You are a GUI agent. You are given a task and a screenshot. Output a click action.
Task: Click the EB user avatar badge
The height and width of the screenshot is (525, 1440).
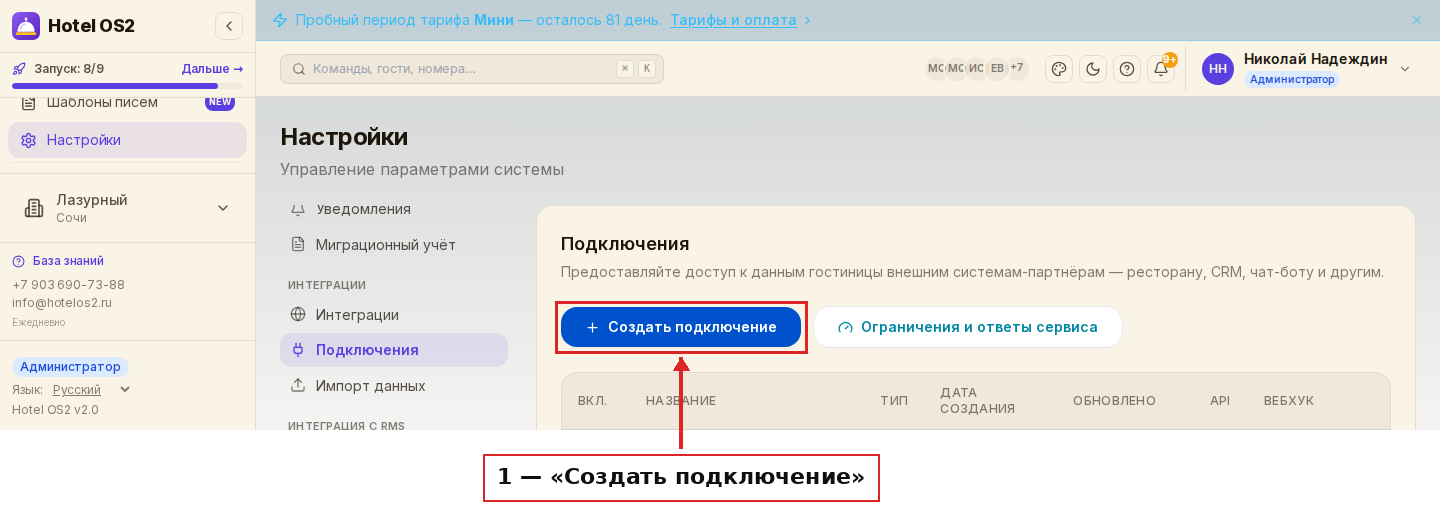pos(997,68)
